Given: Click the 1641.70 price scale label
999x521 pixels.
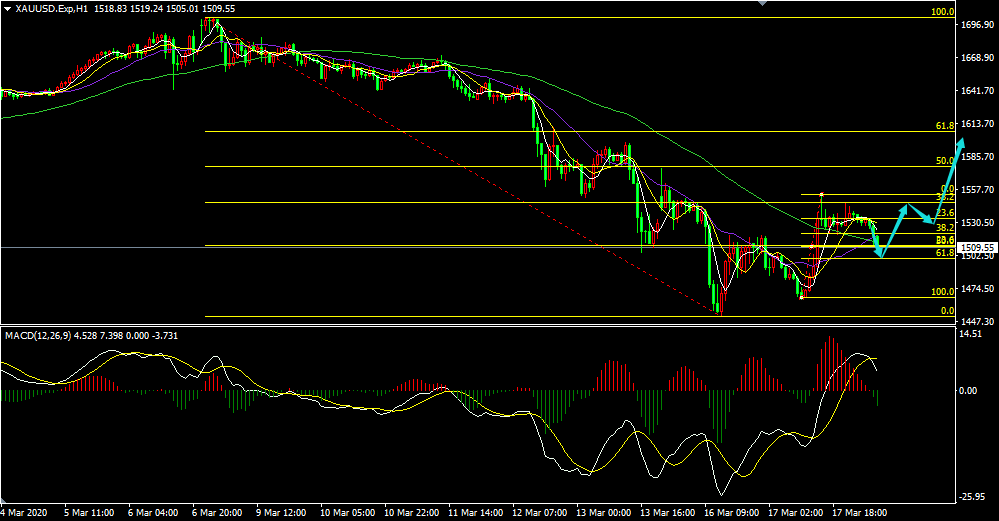Looking at the screenshot, I should [x=977, y=90].
